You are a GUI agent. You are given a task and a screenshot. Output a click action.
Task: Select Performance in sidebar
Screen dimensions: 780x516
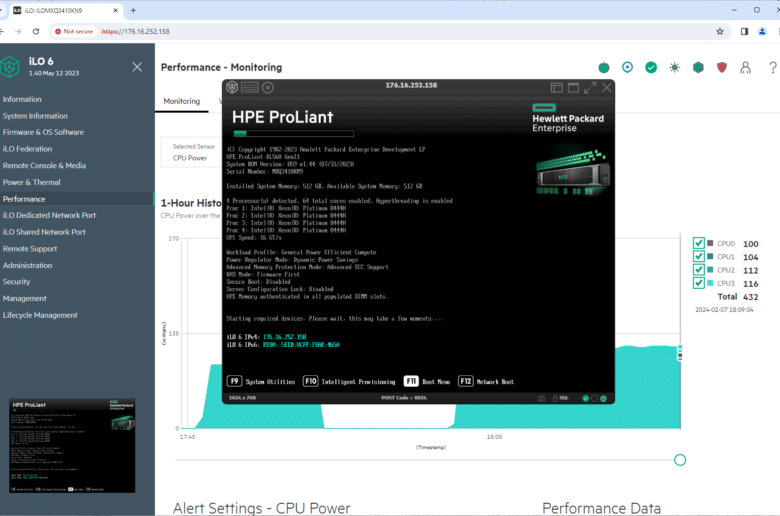77,199
